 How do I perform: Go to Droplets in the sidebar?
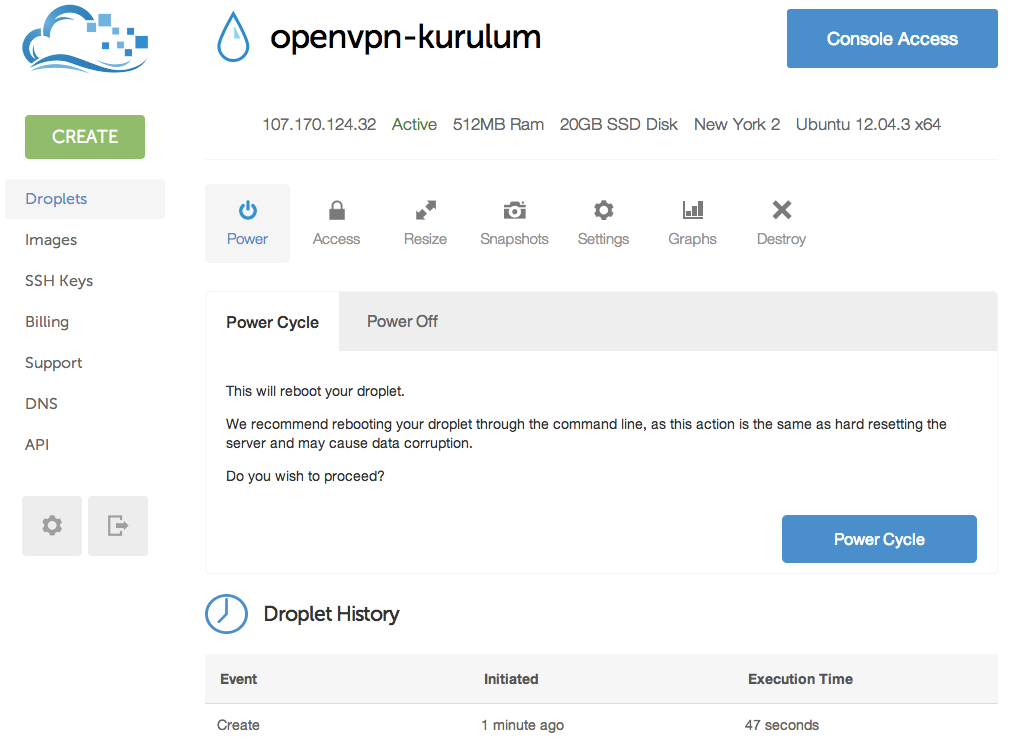[85, 199]
